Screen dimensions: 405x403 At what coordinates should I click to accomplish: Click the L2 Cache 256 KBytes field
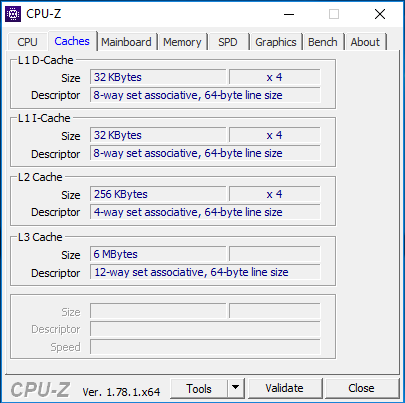click(x=158, y=194)
